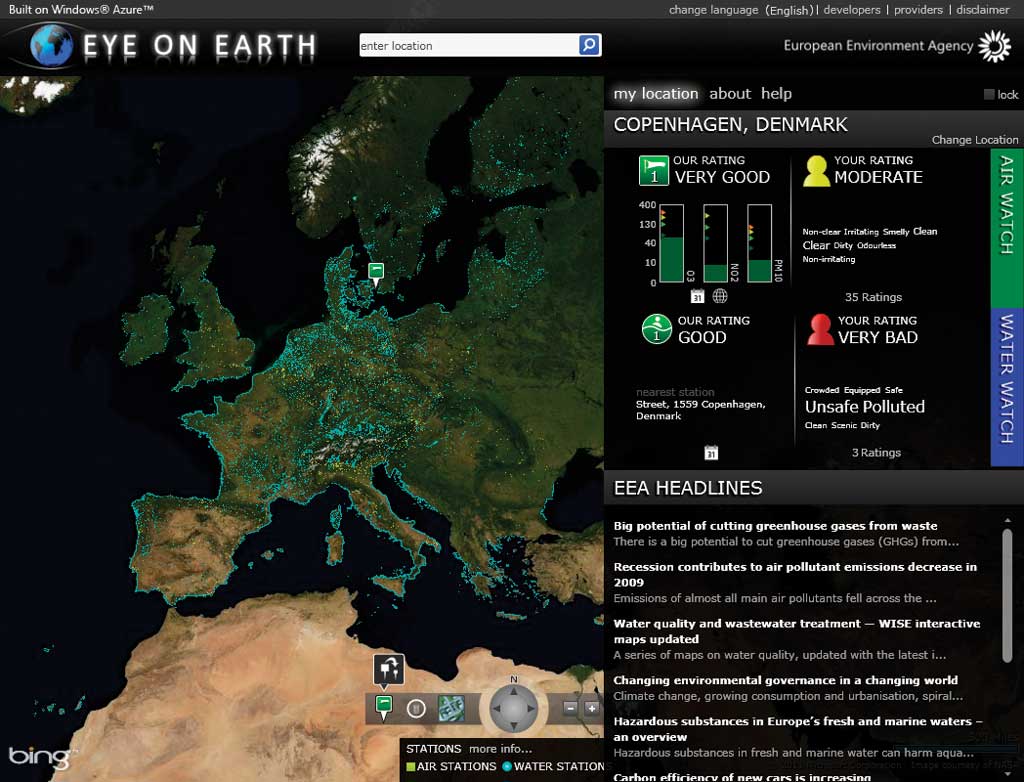The image size is (1024, 782).
Task: Open the disclaimer link
Action: (983, 10)
